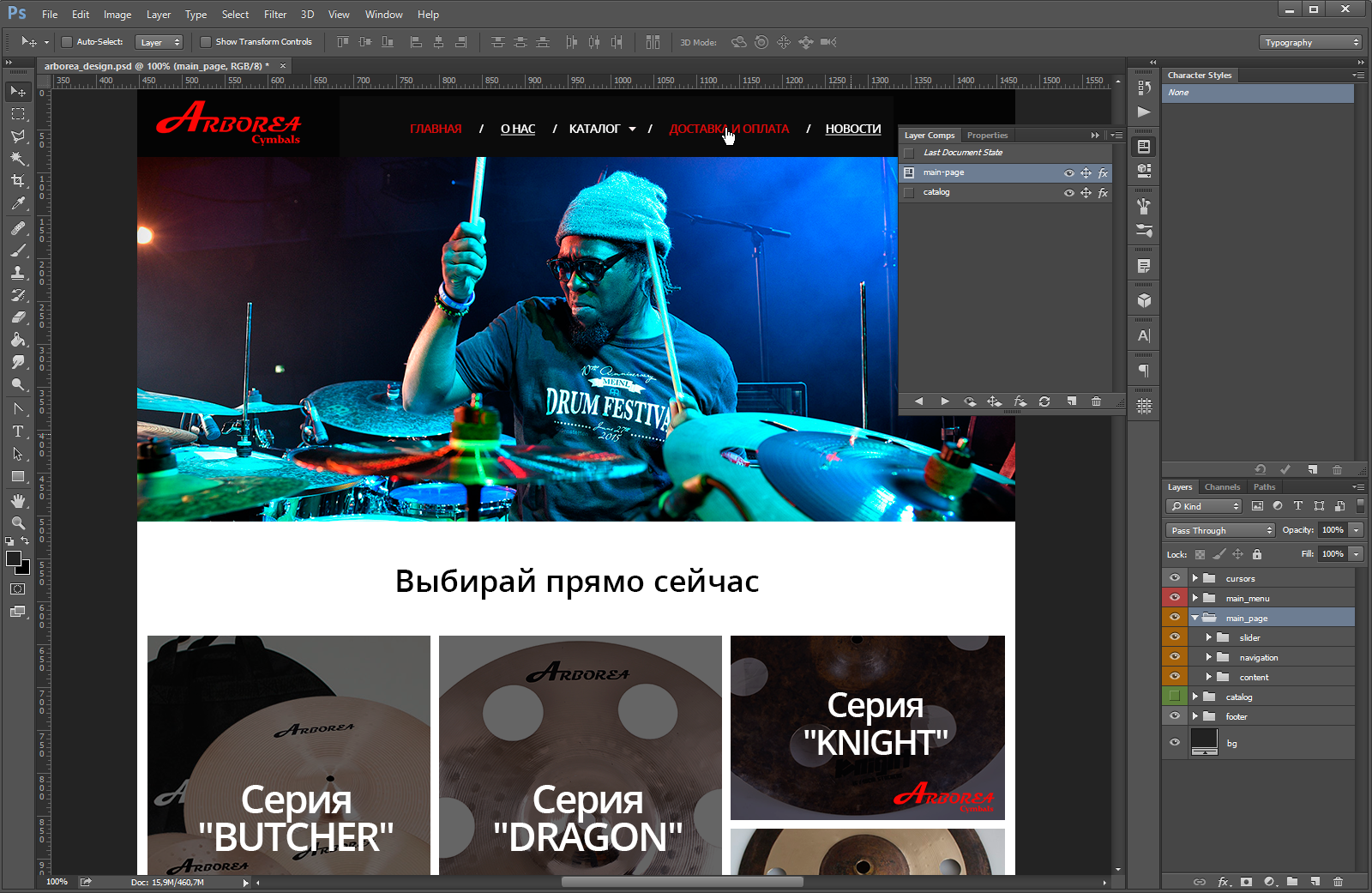Select the Rectangular Marquee tool
The height and width of the screenshot is (893, 1372).
click(x=18, y=113)
